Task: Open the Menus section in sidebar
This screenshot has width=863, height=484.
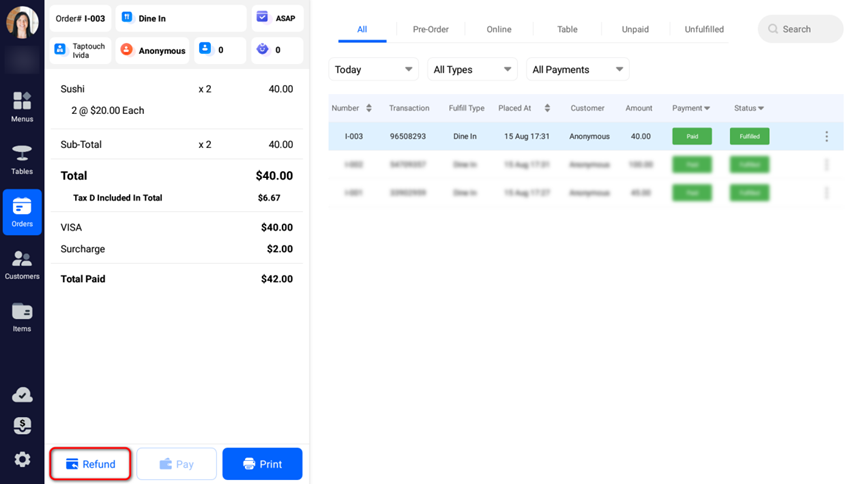Action: pos(22,106)
